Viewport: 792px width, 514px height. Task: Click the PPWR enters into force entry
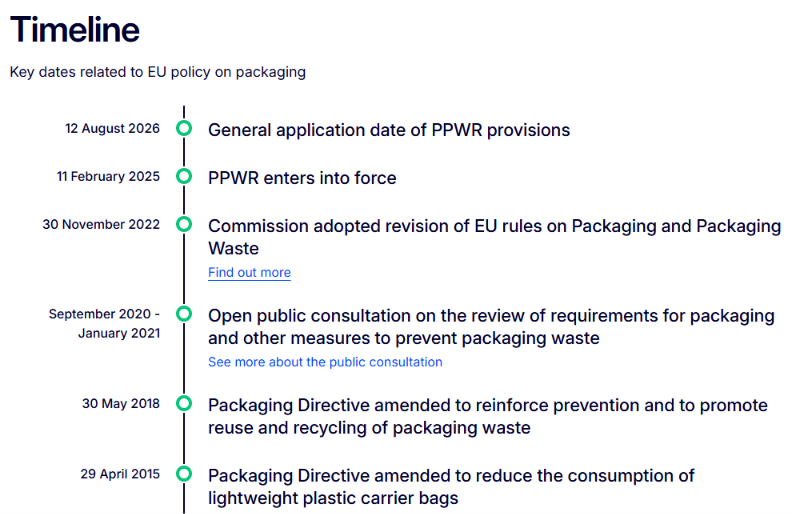click(302, 178)
